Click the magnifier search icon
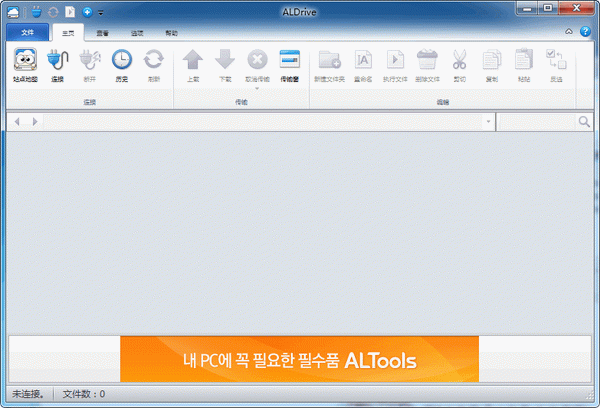The height and width of the screenshot is (408, 600). pyautogui.click(x=584, y=122)
